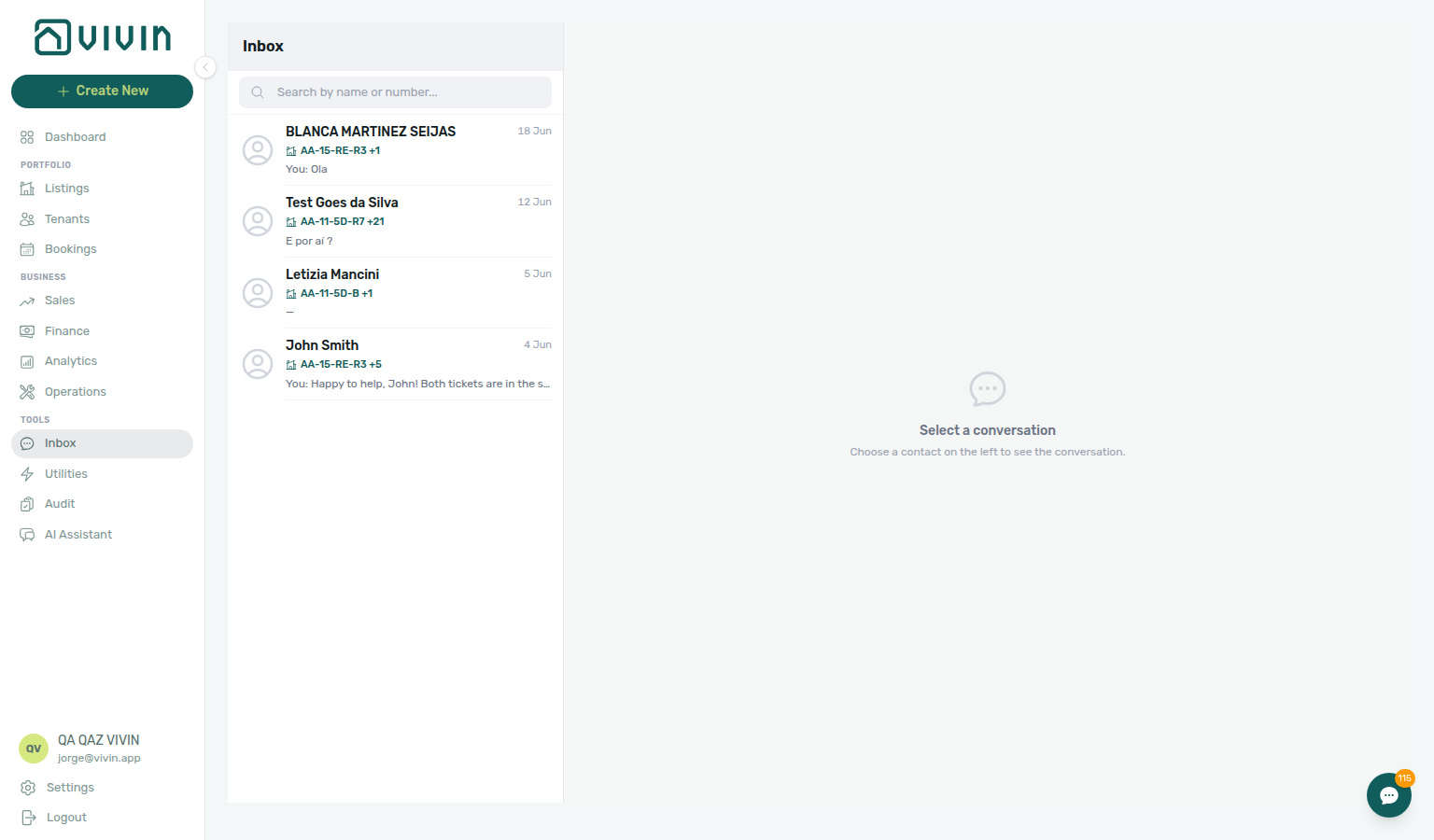1434x840 pixels.
Task: Click the QV user avatar
Action: click(34, 749)
